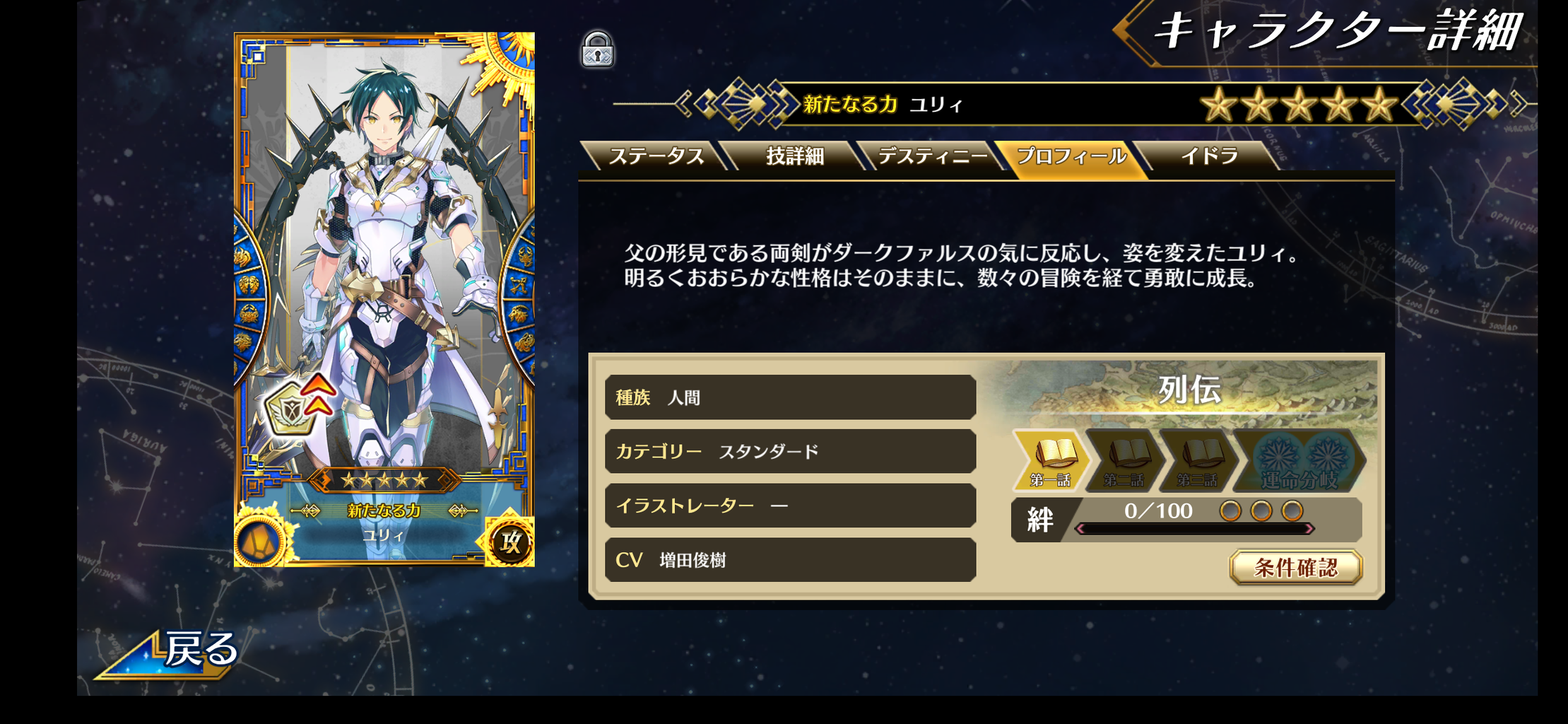
Task: Open the full character card artwork
Action: 384,299
